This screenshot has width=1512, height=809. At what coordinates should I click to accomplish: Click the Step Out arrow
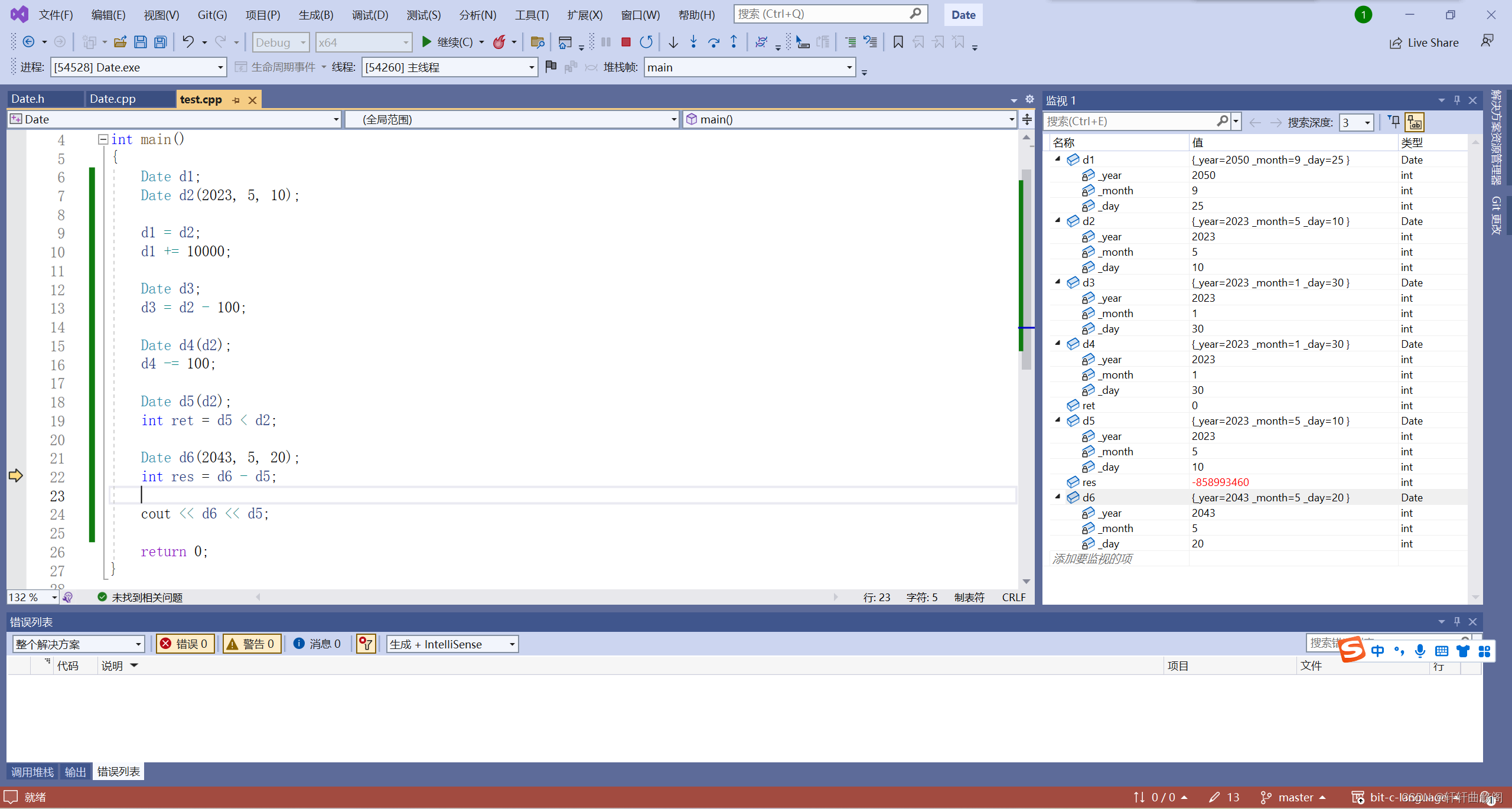click(x=734, y=42)
